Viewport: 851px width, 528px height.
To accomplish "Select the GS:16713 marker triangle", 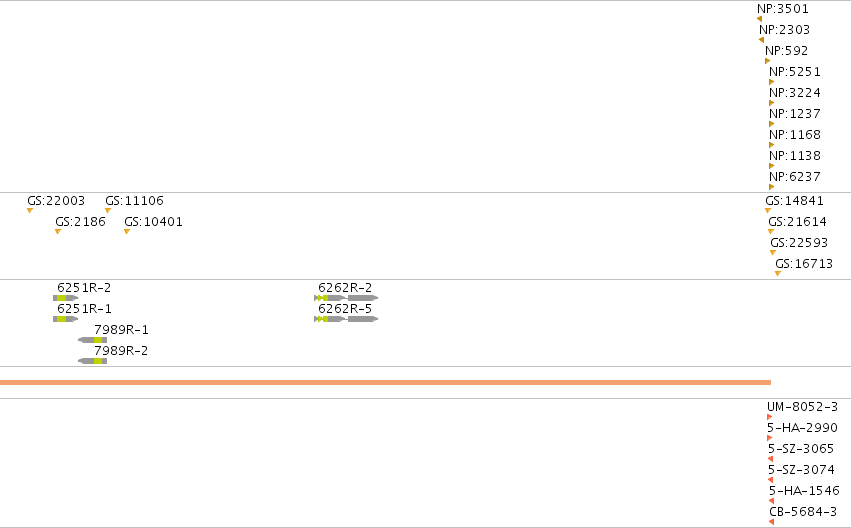I will pos(778,273).
